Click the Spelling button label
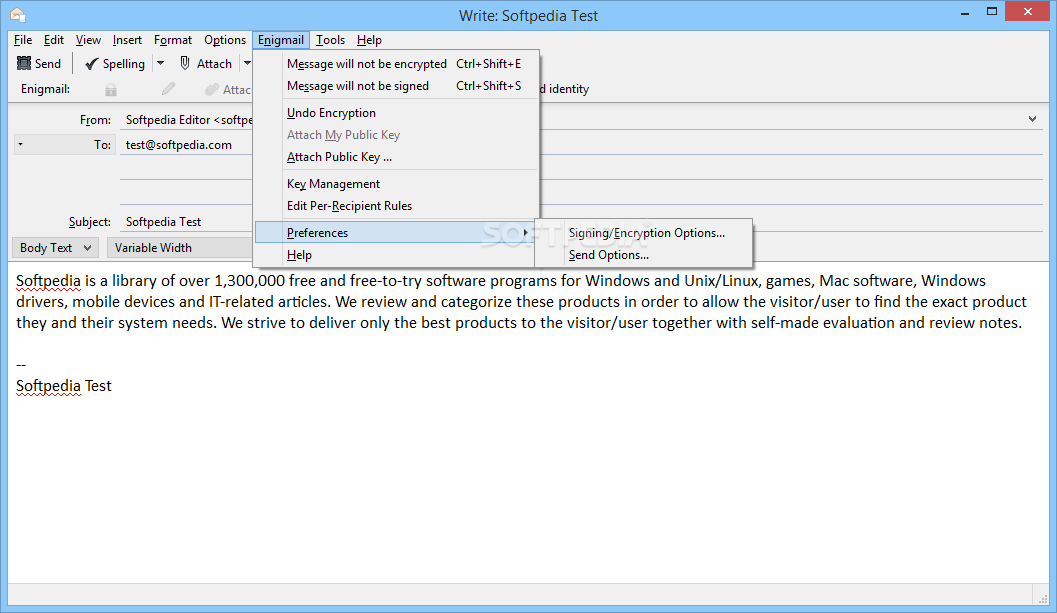This screenshot has height=613, width=1057. [x=123, y=64]
